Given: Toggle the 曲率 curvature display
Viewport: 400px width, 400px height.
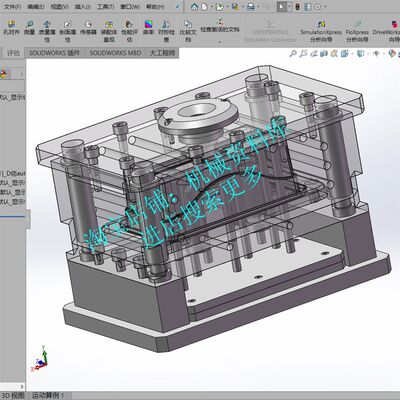Looking at the screenshot, I should pyautogui.click(x=148, y=28).
